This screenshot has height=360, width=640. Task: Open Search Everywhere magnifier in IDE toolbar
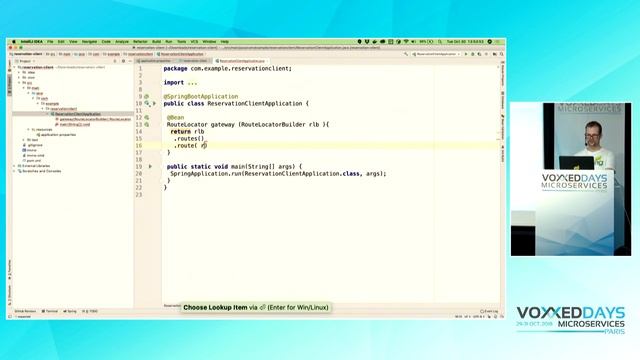tap(502, 54)
